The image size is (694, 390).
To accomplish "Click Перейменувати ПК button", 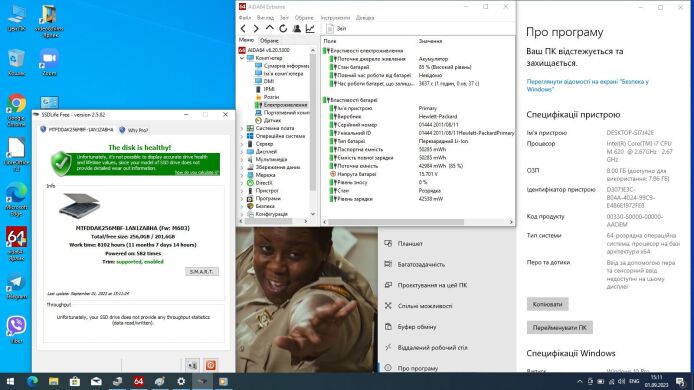I will (x=559, y=328).
